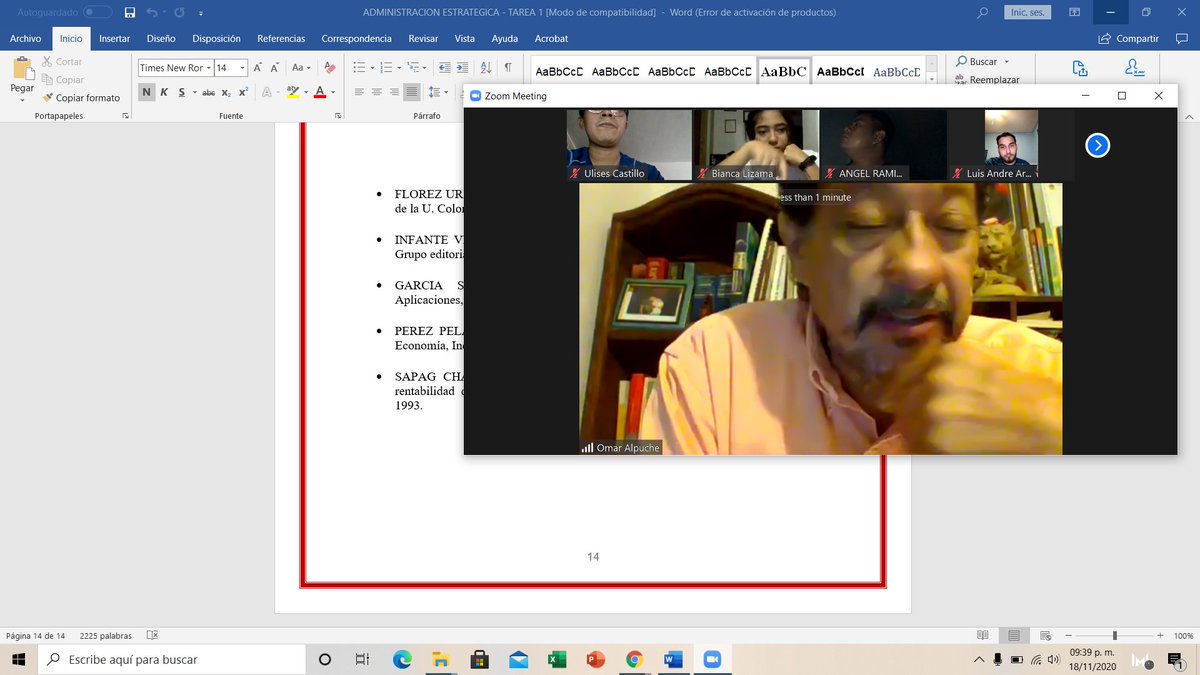This screenshot has width=1200, height=675.
Task: Toggle bold formatting in the Fuente group
Action: (147, 92)
